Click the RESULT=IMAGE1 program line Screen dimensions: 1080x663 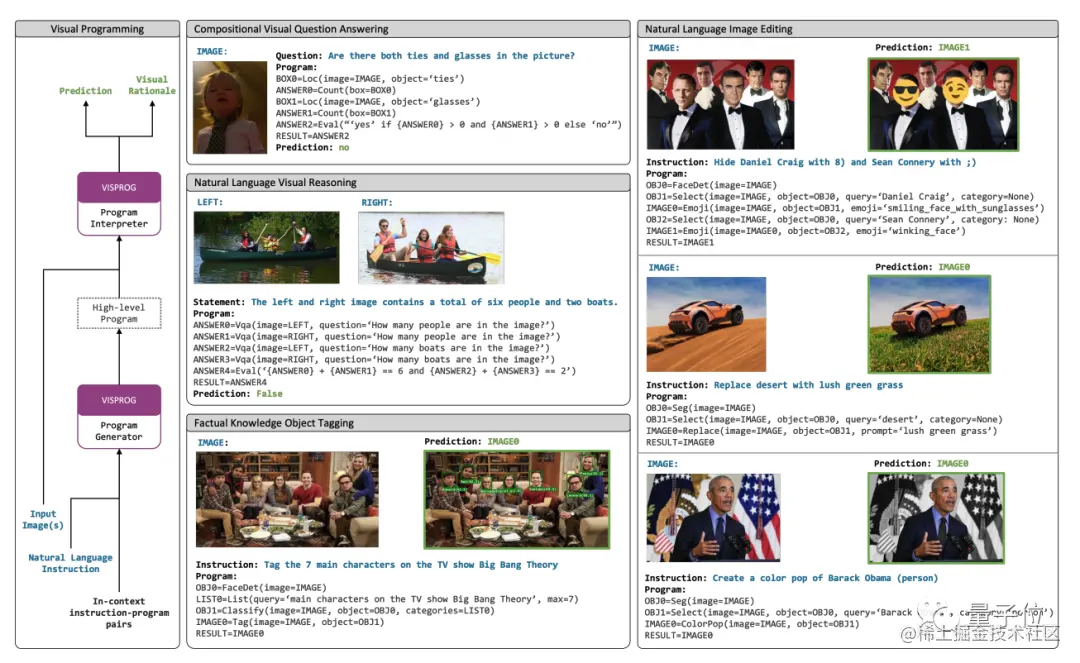pyautogui.click(x=680, y=242)
